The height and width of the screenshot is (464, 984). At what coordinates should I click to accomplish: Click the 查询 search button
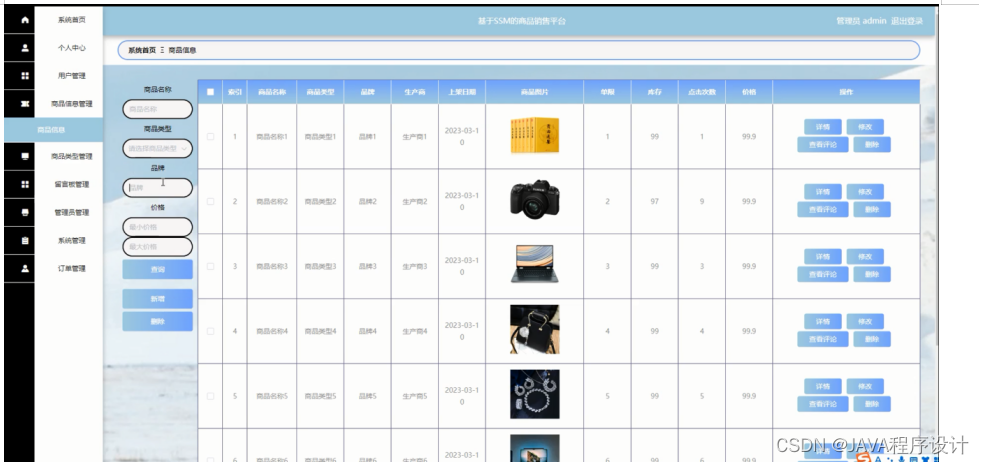pos(158,269)
